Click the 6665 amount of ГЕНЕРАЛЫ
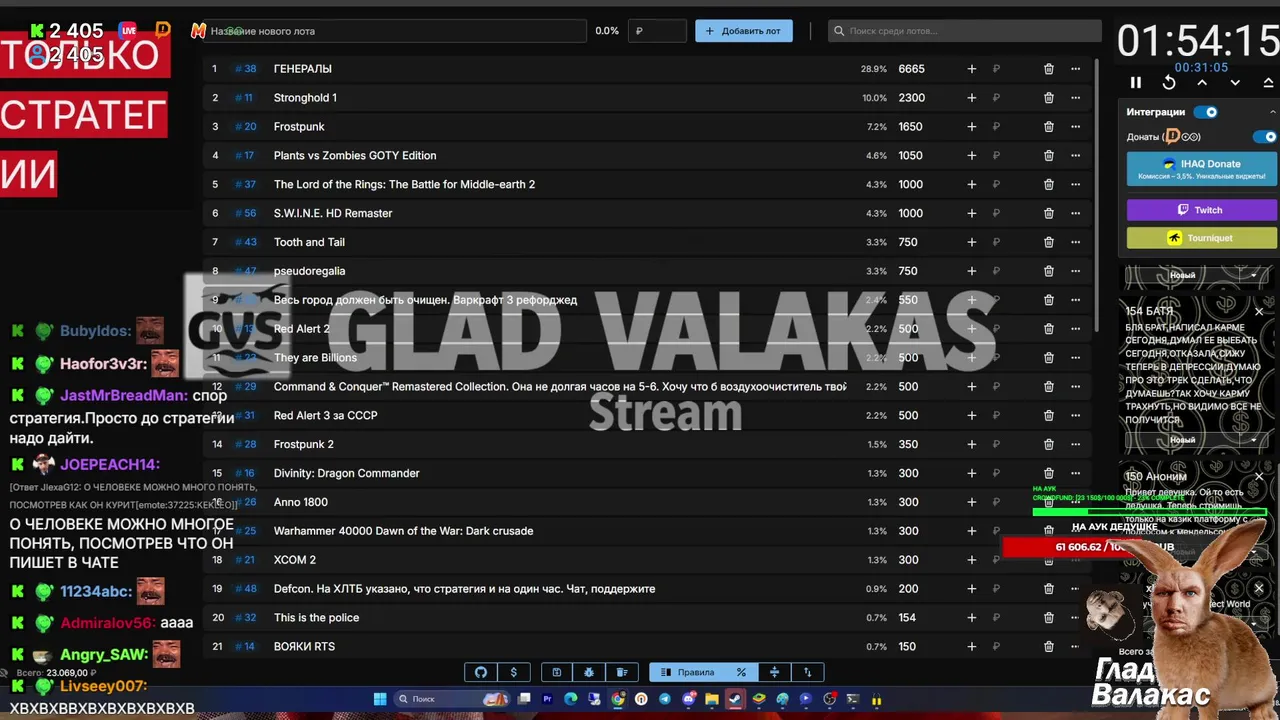Screen dimensions: 1280x720 point(911,69)
